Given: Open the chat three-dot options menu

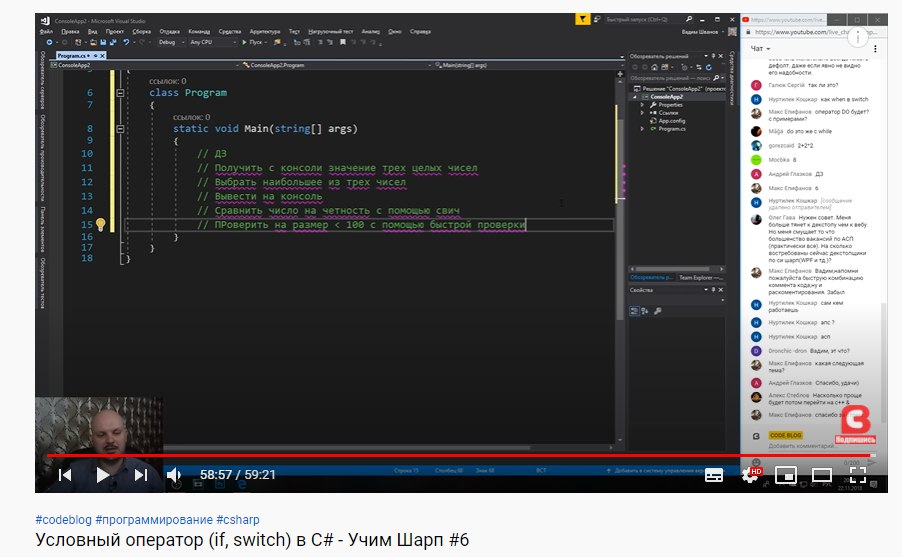Looking at the screenshot, I should 875,49.
